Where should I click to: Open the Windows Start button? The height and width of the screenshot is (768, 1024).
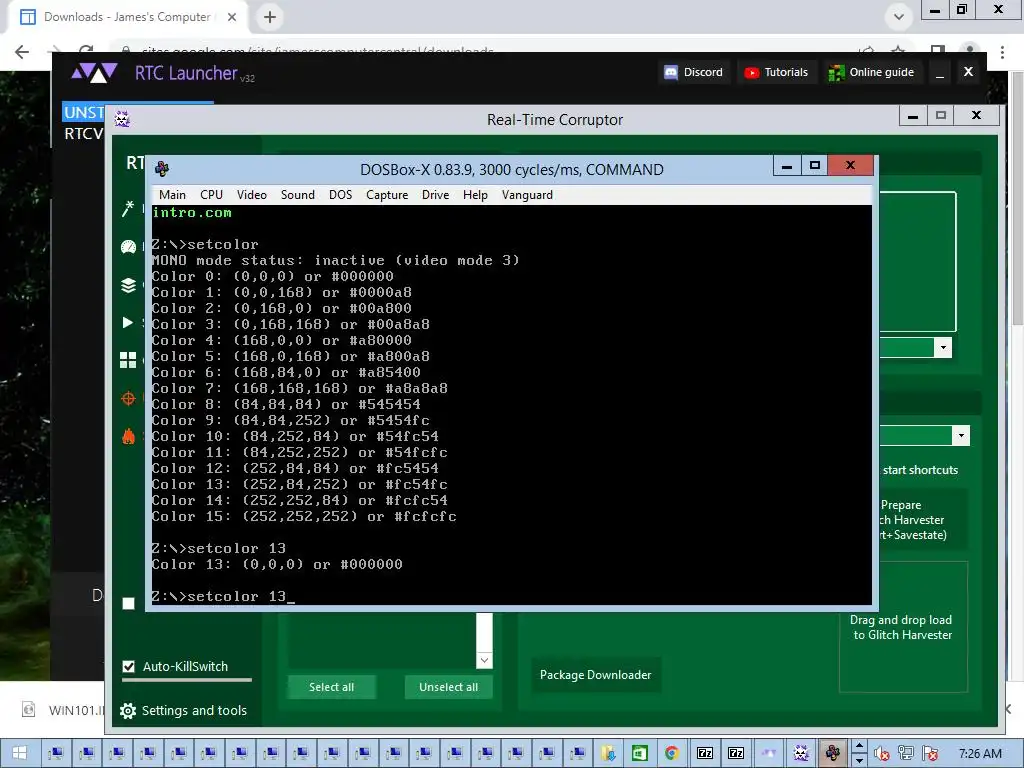pyautogui.click(x=19, y=753)
